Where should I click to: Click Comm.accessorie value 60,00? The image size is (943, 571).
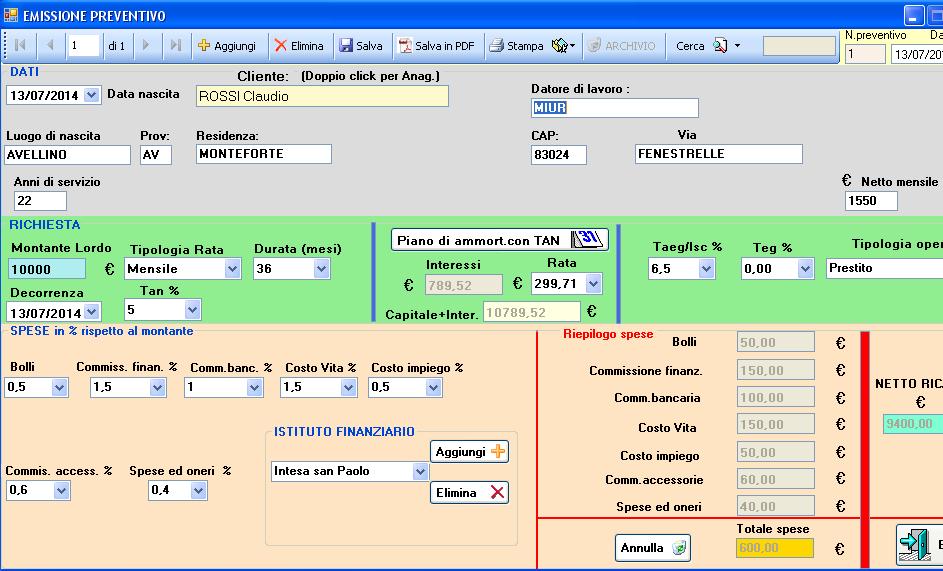coord(775,479)
